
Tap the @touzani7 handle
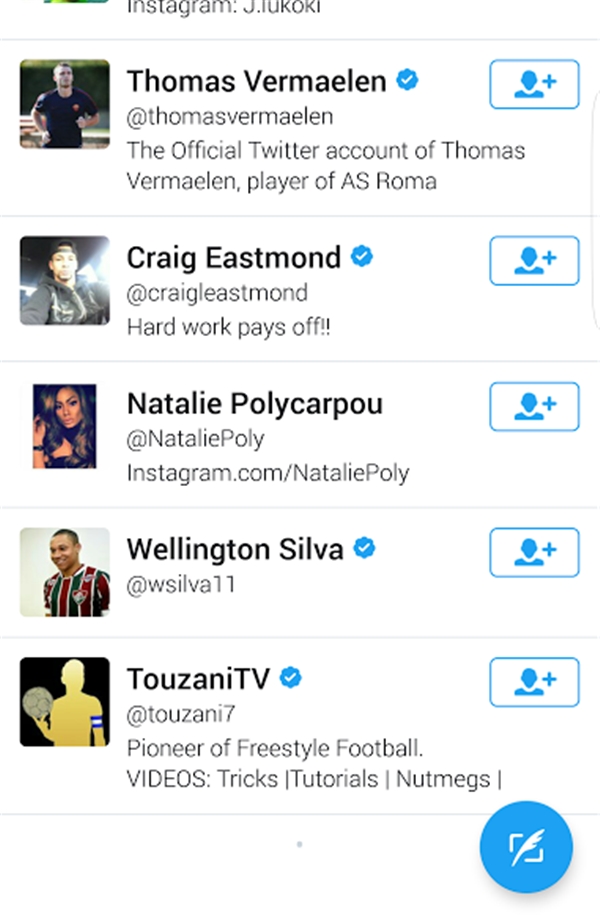tap(181, 714)
